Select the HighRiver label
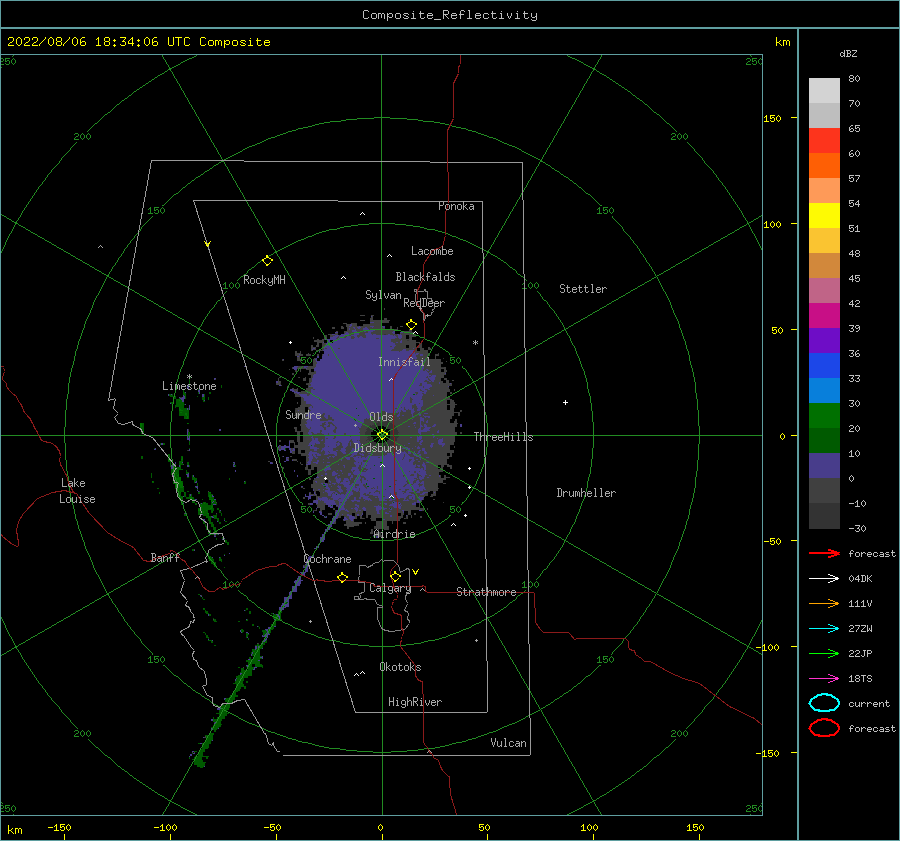Screen dimensions: 900x841 point(415,702)
